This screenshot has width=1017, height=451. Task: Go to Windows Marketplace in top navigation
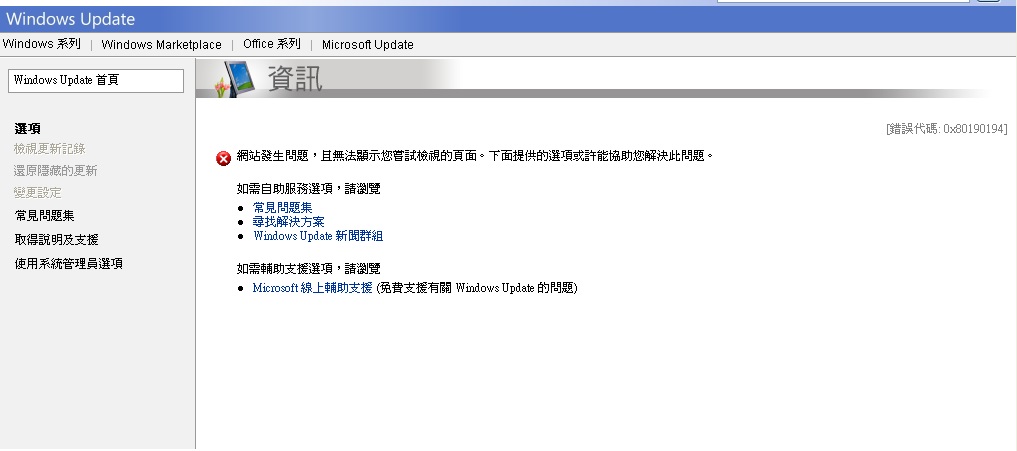(161, 44)
